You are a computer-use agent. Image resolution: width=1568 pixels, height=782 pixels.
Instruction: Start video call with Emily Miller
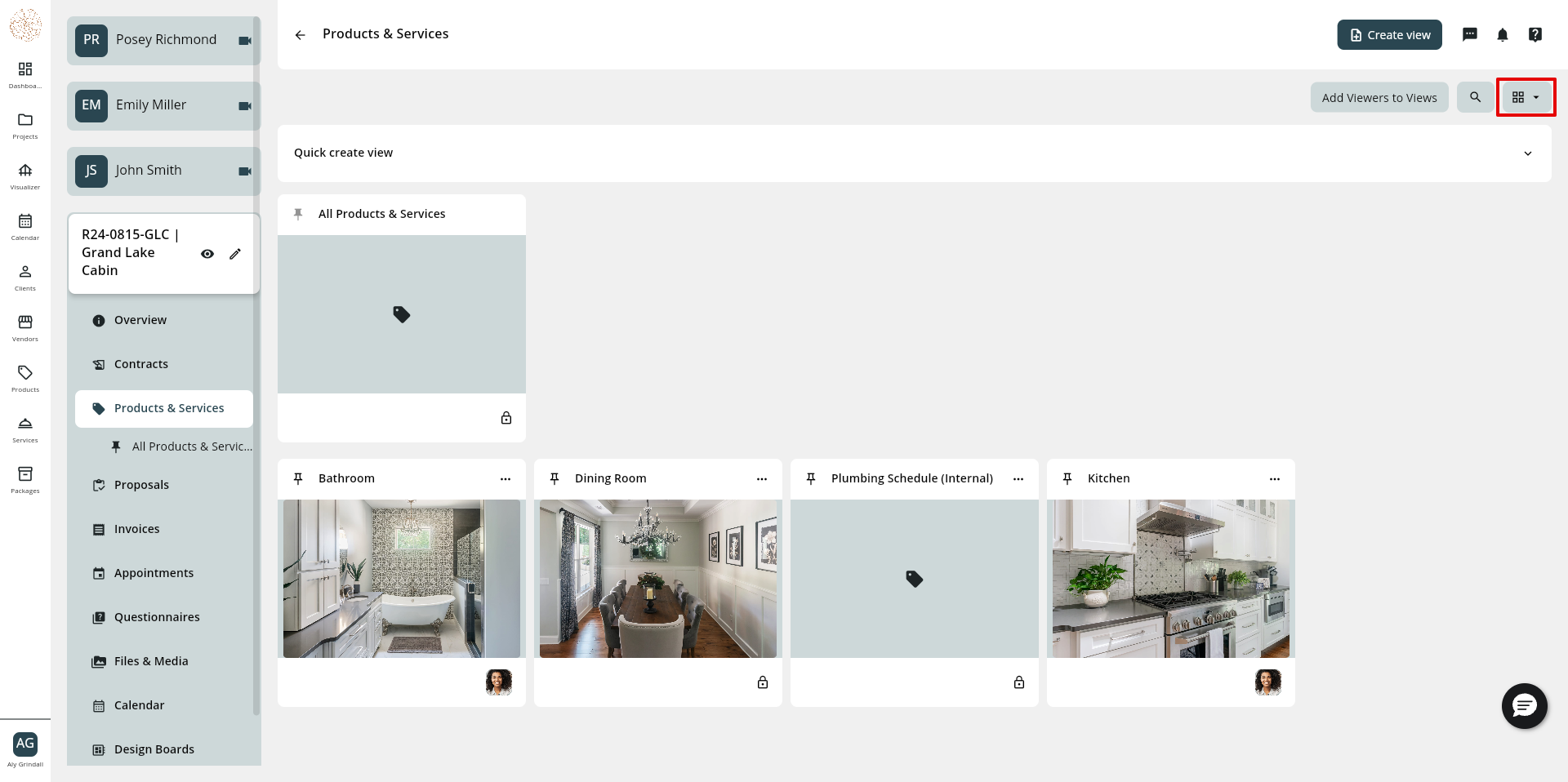[x=244, y=106]
